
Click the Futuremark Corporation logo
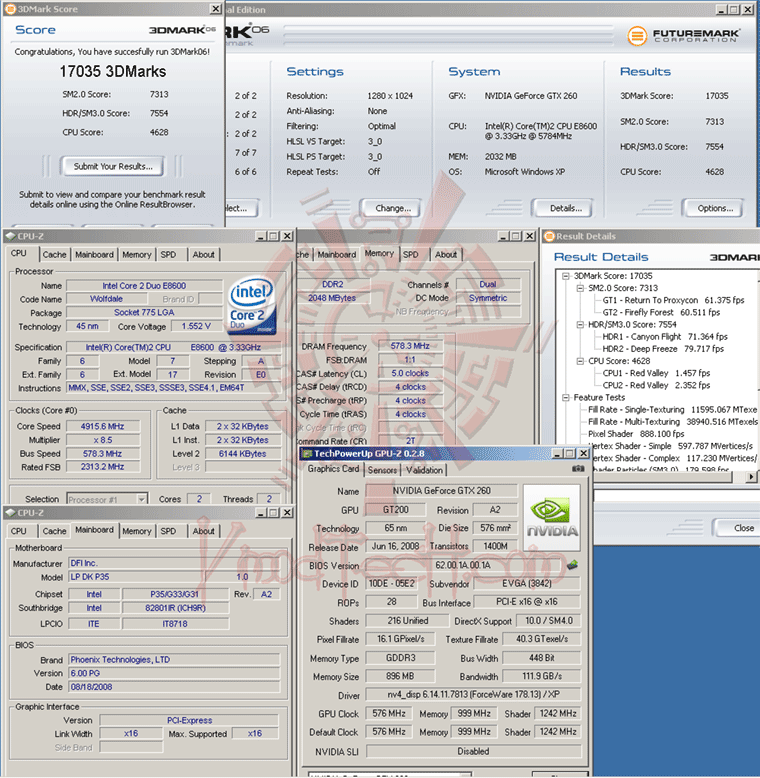pyautogui.click(x=684, y=35)
